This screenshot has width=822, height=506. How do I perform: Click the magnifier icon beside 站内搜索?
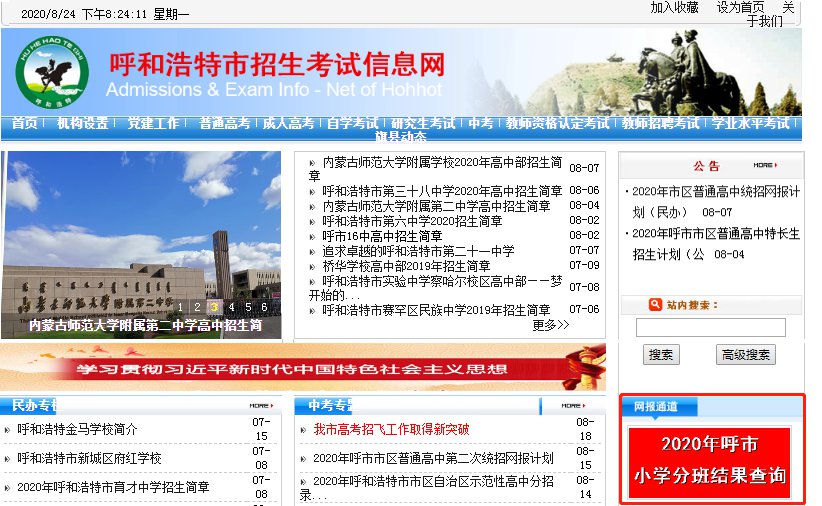tap(655, 304)
